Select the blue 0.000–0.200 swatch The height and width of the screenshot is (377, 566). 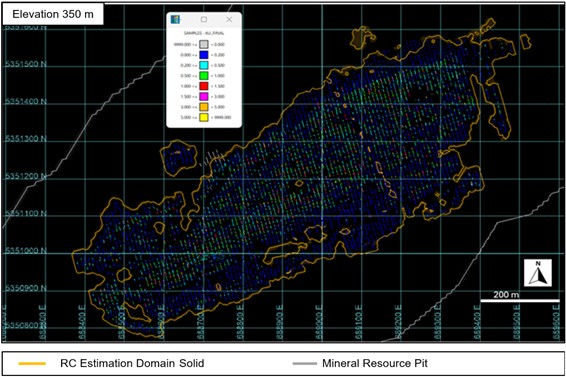tap(204, 55)
